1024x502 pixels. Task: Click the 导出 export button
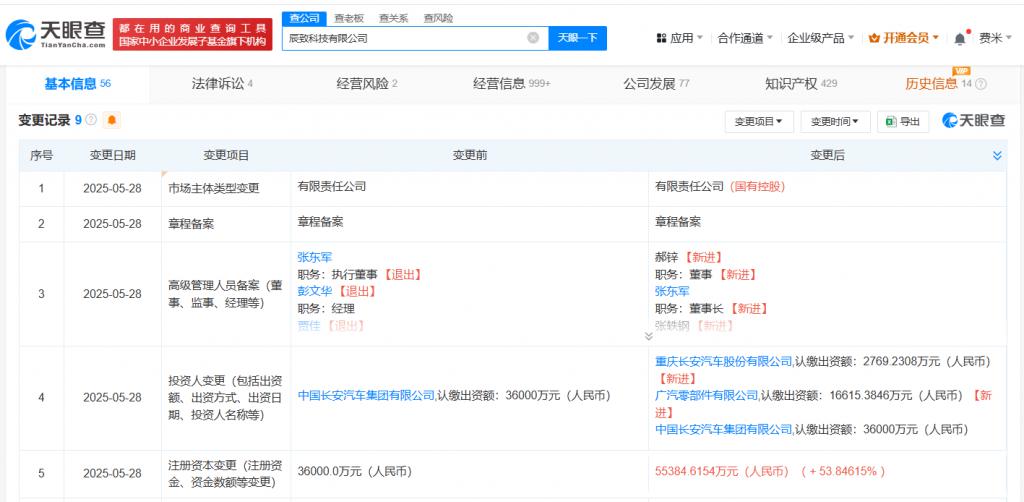903,121
